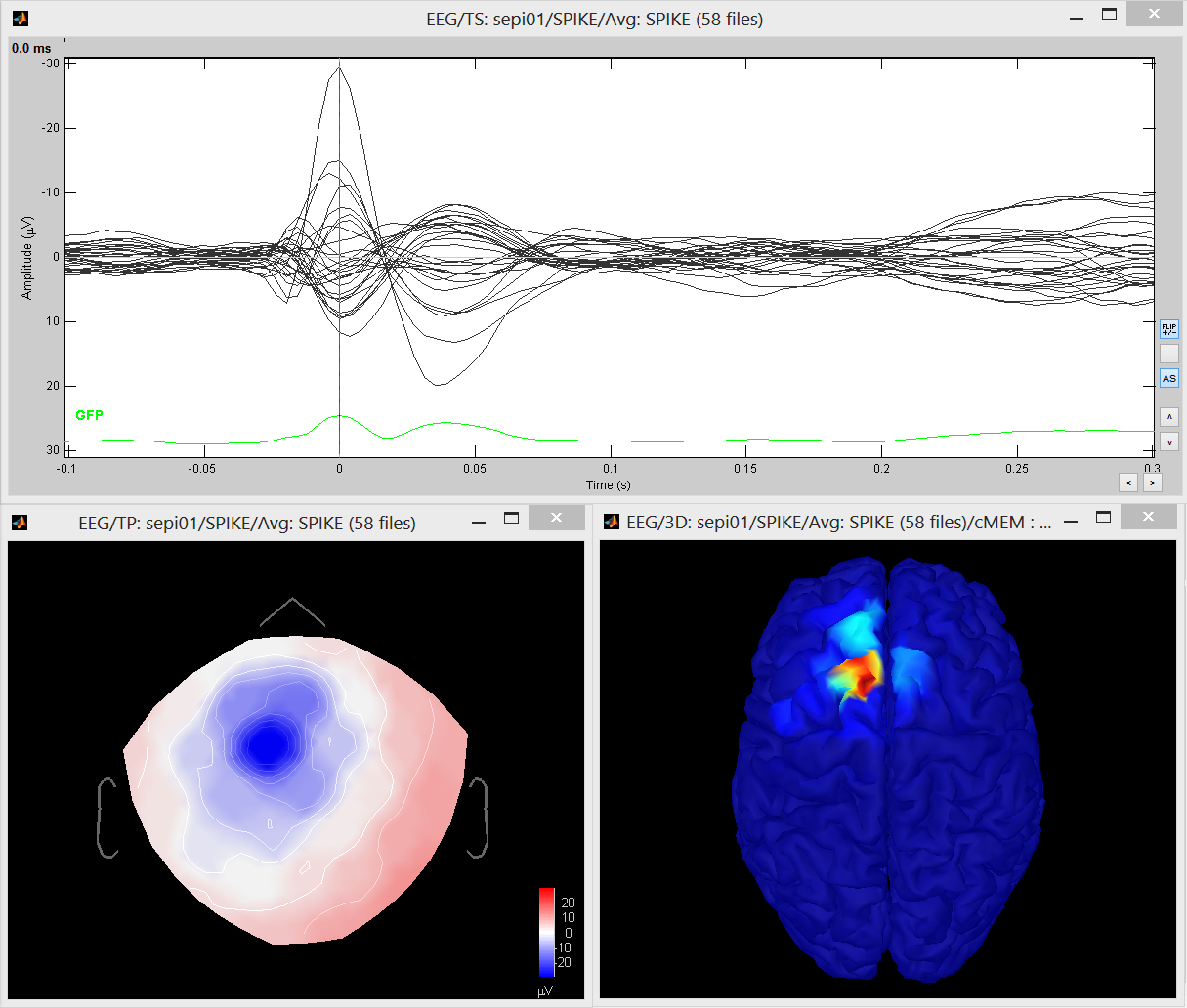Viewport: 1187px width, 1008px height.
Task: Minimize the EEG/TP topography window
Action: click(479, 523)
